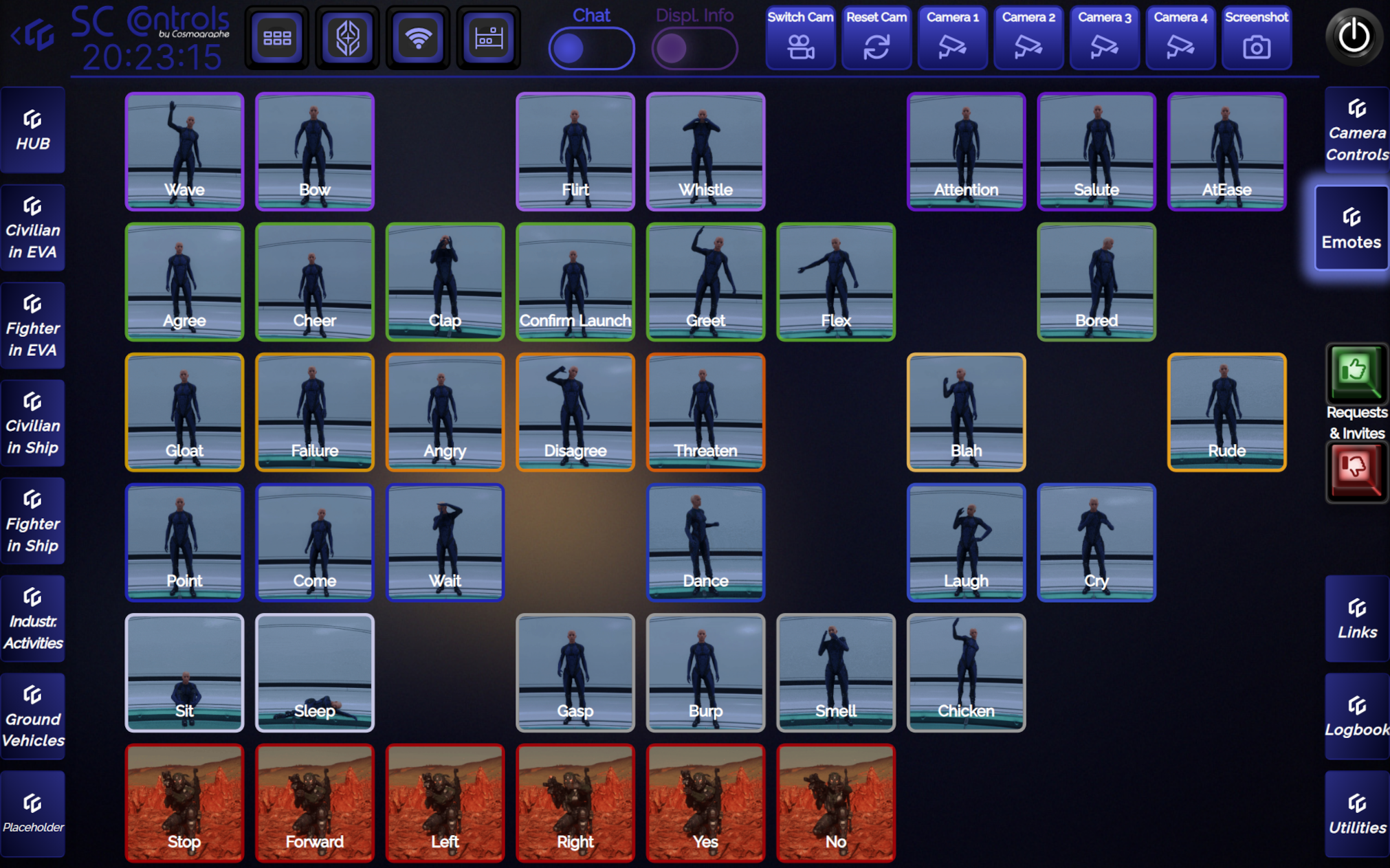Viewport: 1390px width, 868px height.
Task: Select Camera 4
Action: pyautogui.click(x=1180, y=38)
